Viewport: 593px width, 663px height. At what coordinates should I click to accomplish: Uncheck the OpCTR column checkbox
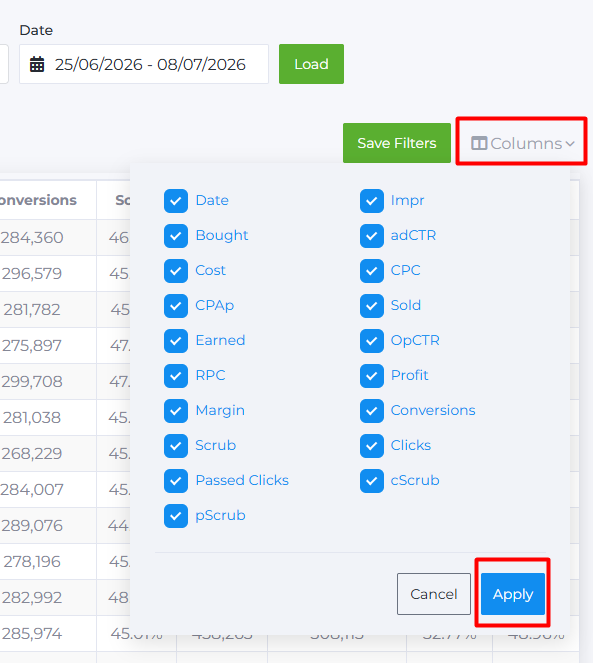(372, 341)
